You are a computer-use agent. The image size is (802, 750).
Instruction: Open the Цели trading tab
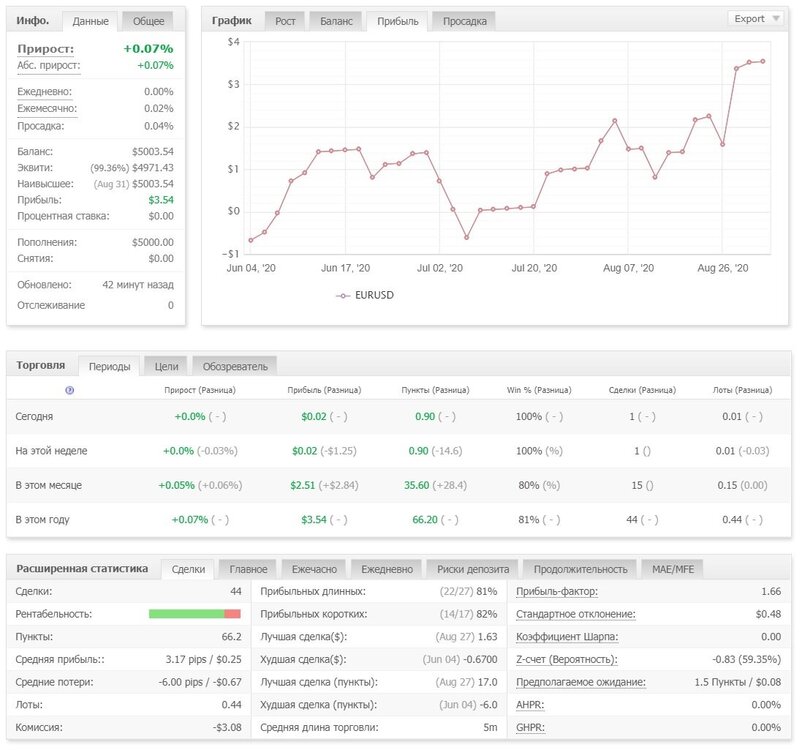pos(166,366)
